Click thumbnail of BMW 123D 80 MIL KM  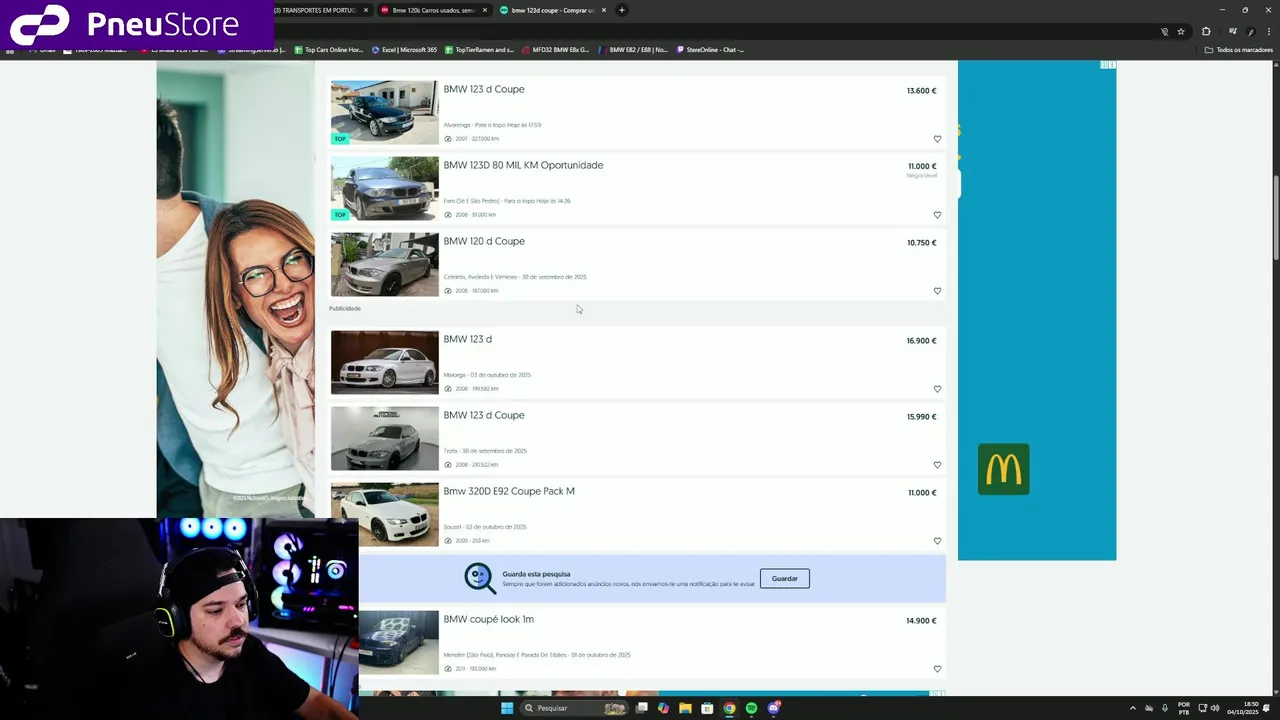tap(385, 188)
